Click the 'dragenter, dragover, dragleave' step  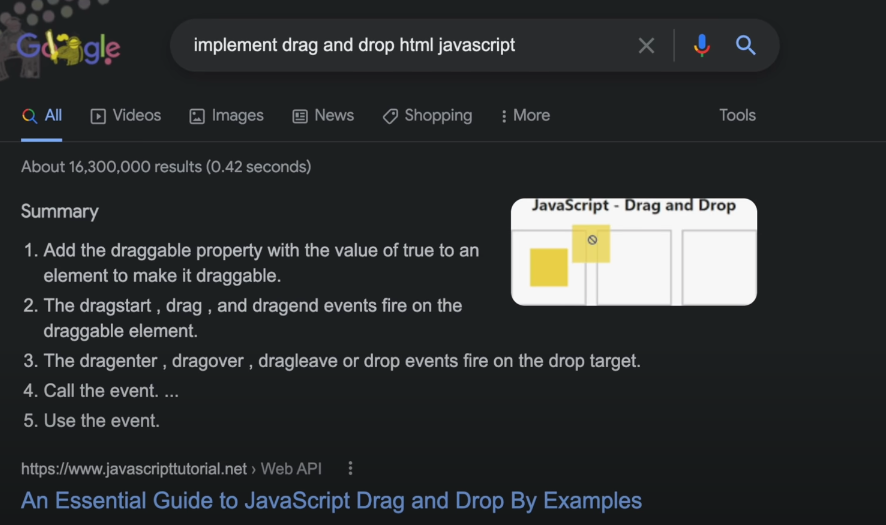(x=342, y=361)
